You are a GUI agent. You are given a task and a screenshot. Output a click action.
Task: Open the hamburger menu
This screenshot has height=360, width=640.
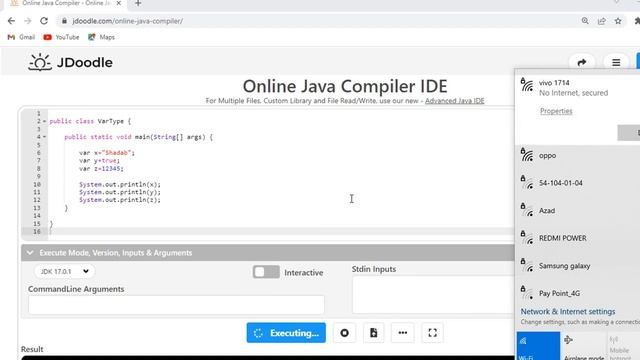(x=616, y=62)
